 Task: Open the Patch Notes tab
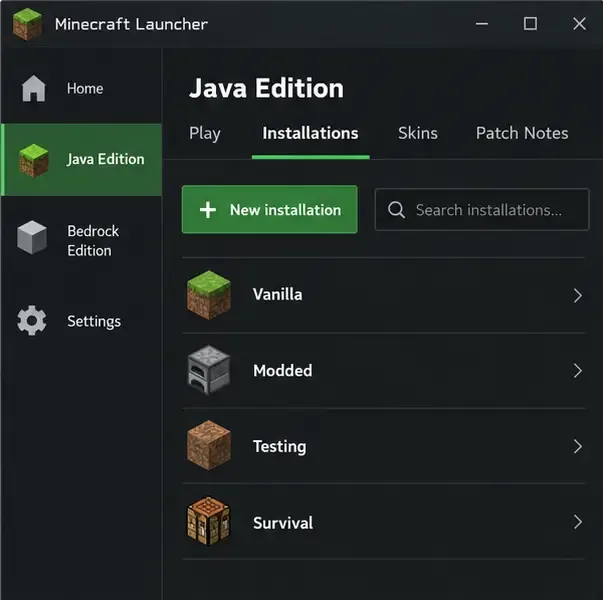point(522,133)
